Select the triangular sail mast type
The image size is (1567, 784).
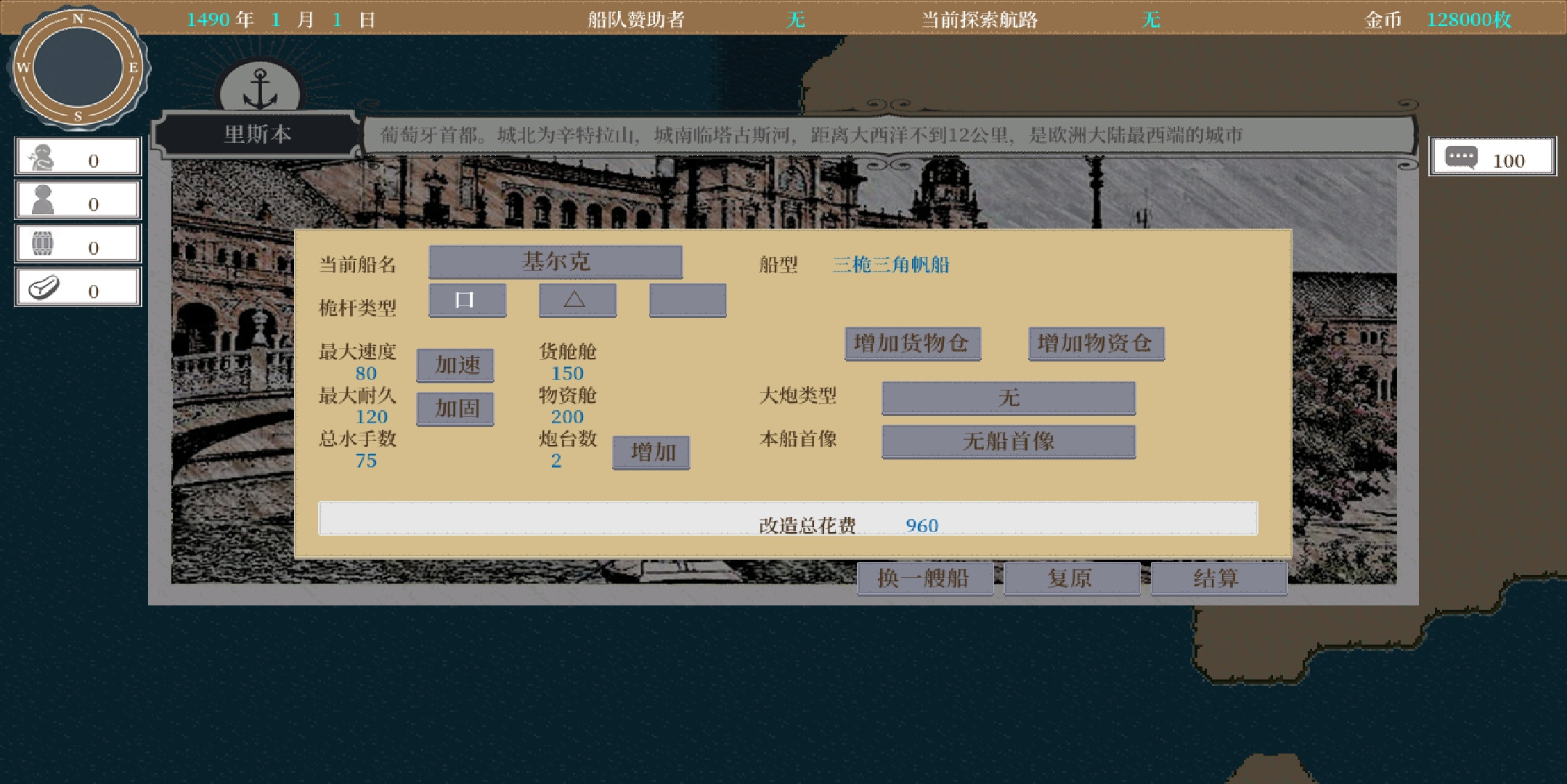[577, 300]
